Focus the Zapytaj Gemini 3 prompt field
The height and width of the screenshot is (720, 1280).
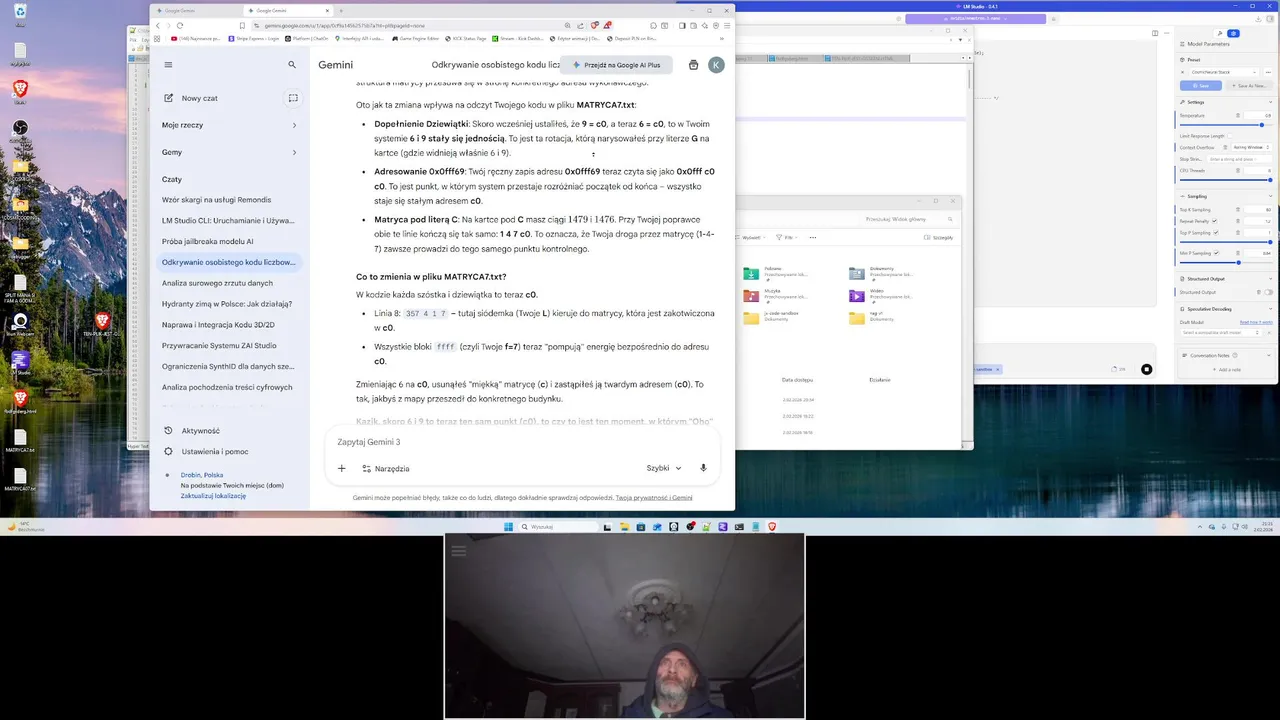[520, 442]
